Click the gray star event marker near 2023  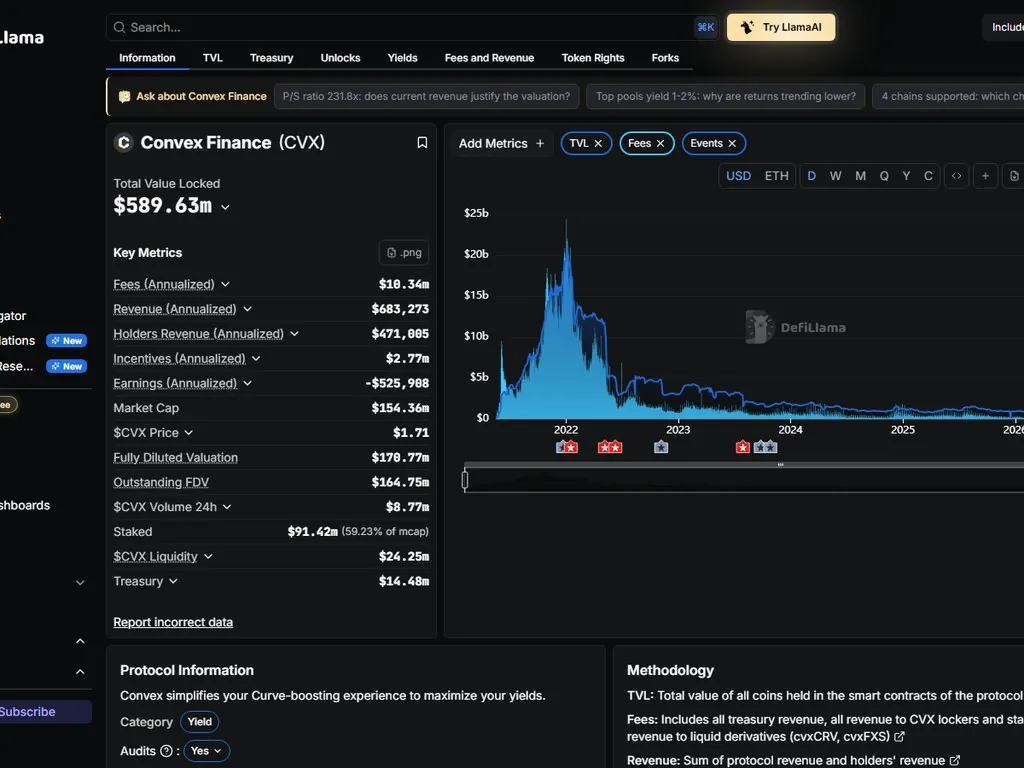tap(661, 447)
